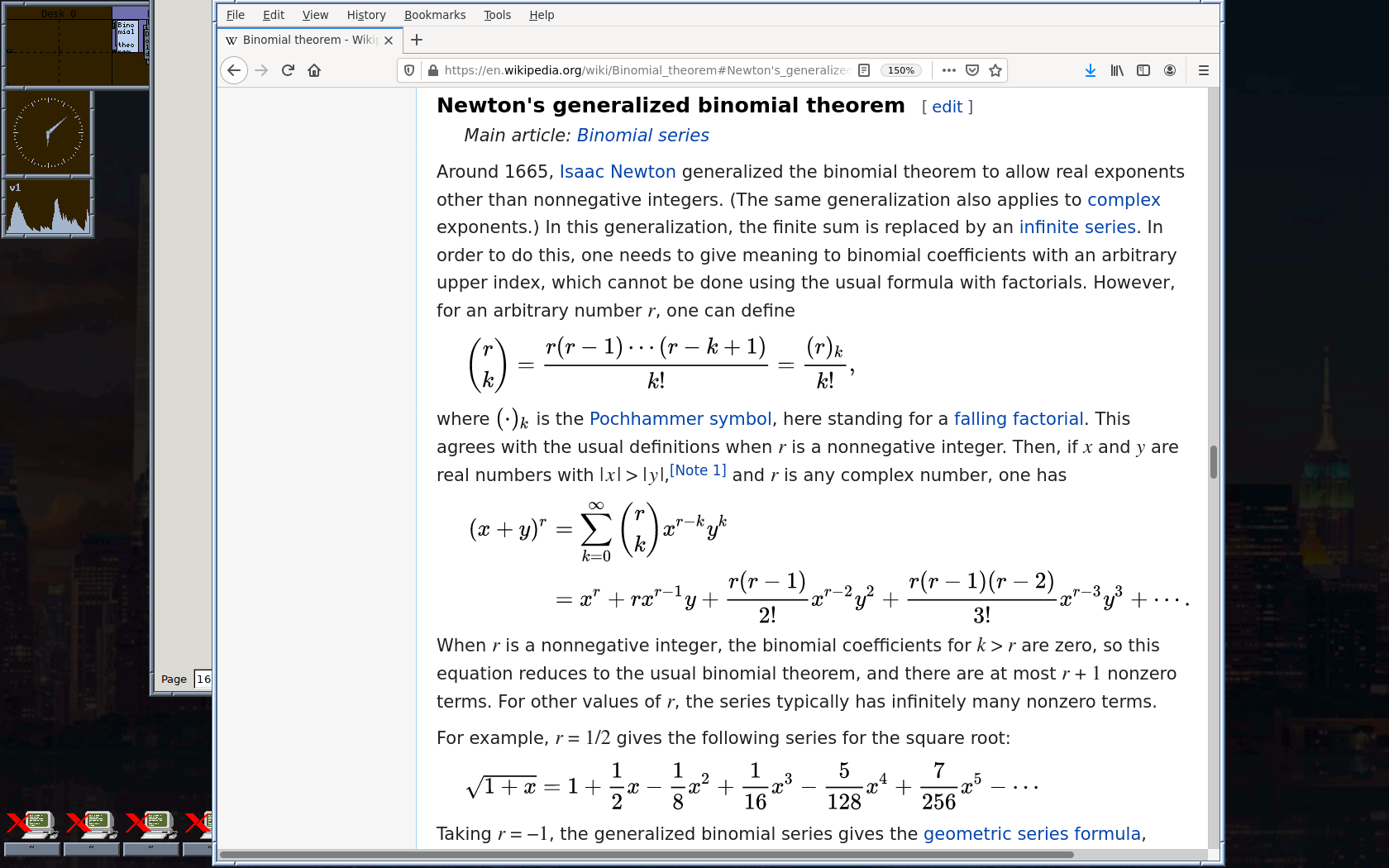
Task: Reload the current Wikipedia page
Action: coord(288,70)
